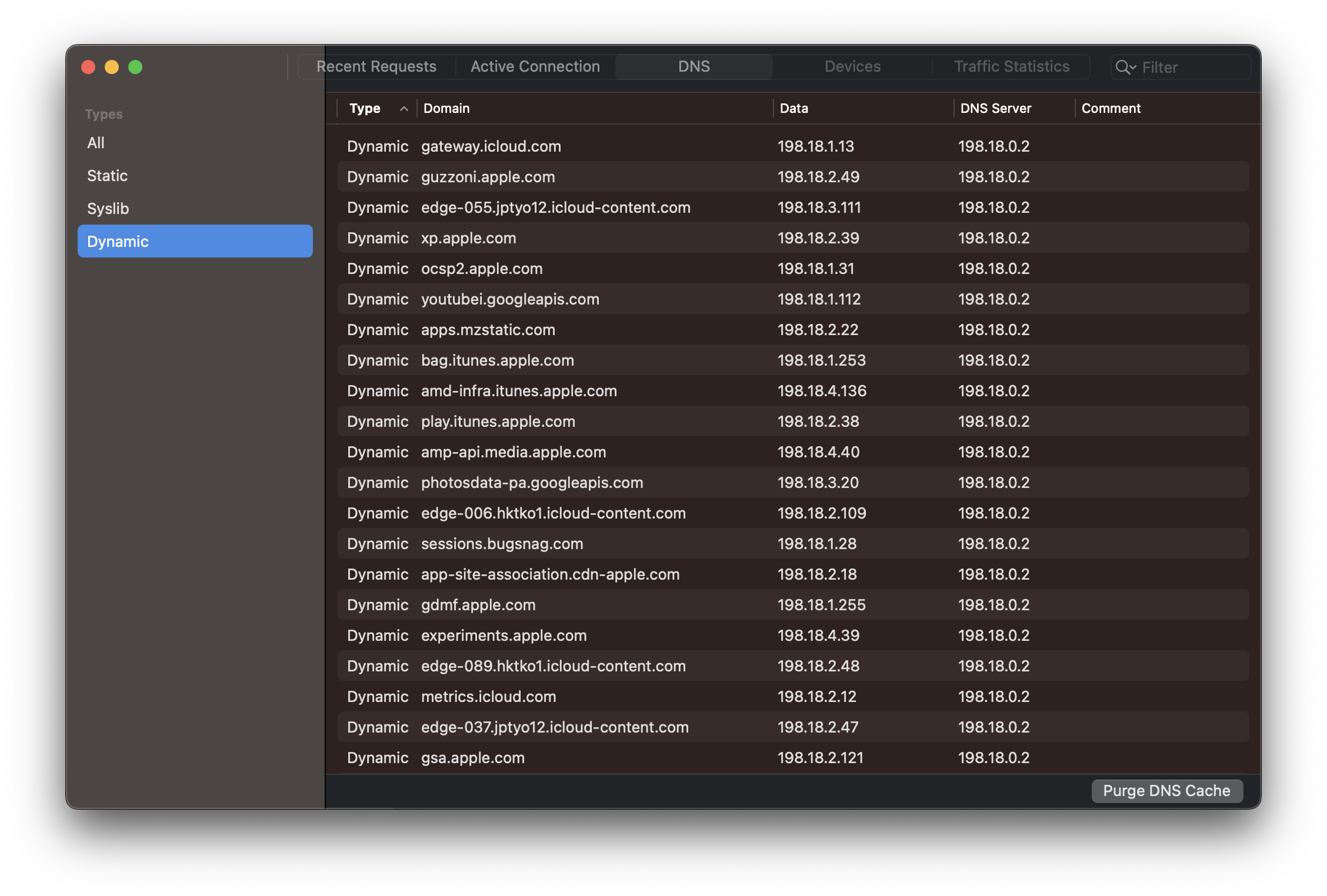Image resolution: width=1327 pixels, height=896 pixels.
Task: Sort by the Data column header
Action: point(793,109)
